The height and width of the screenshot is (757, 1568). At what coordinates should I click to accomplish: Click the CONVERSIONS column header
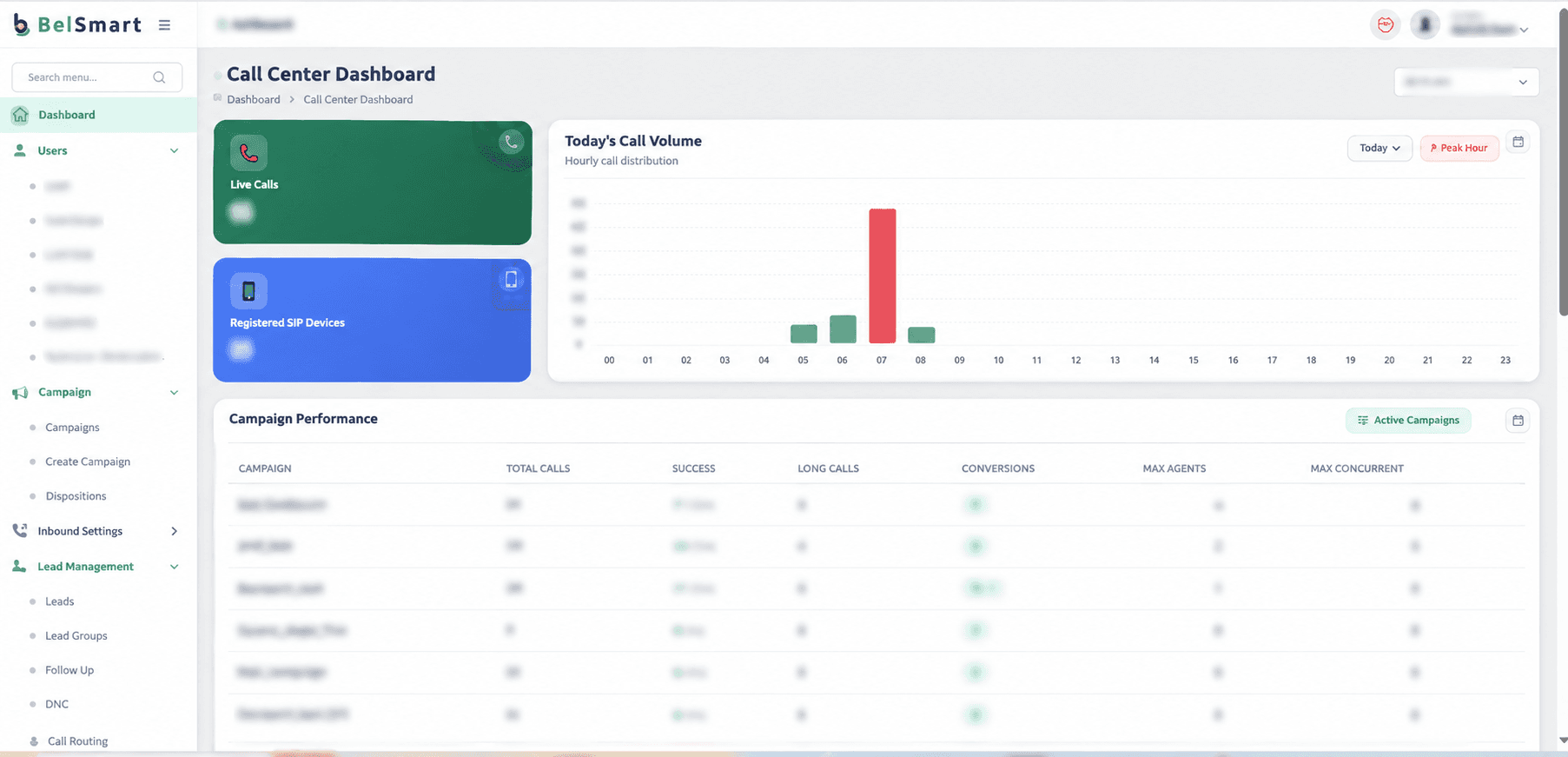point(998,468)
